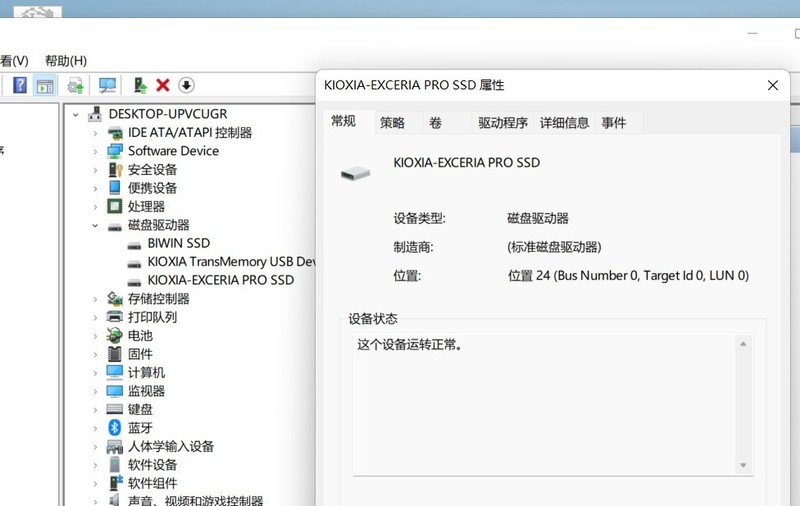Expand the 人体学输入设备 node
The image size is (800, 506).
click(x=95, y=447)
